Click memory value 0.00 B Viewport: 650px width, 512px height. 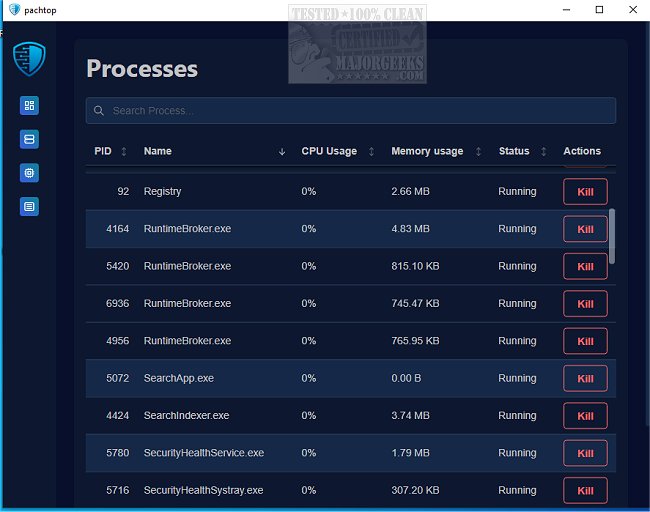point(406,378)
